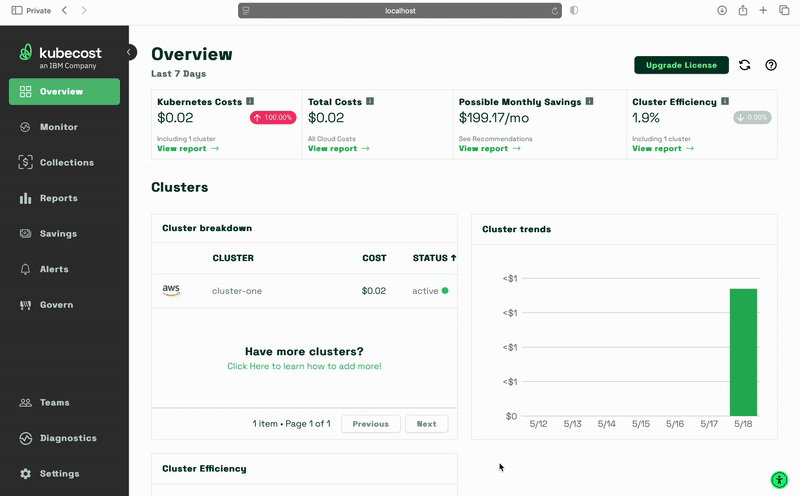Click the $0.02 cost cell for cluster-one

click(x=373, y=291)
